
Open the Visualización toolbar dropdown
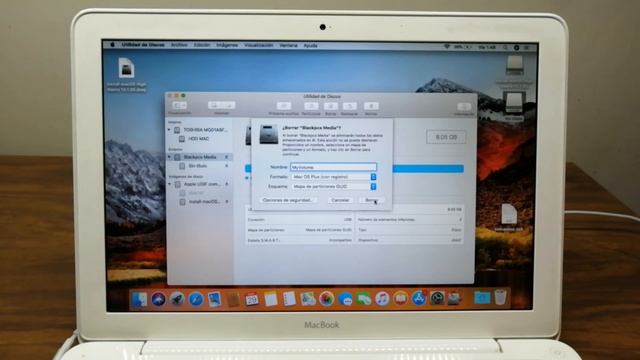[x=180, y=106]
